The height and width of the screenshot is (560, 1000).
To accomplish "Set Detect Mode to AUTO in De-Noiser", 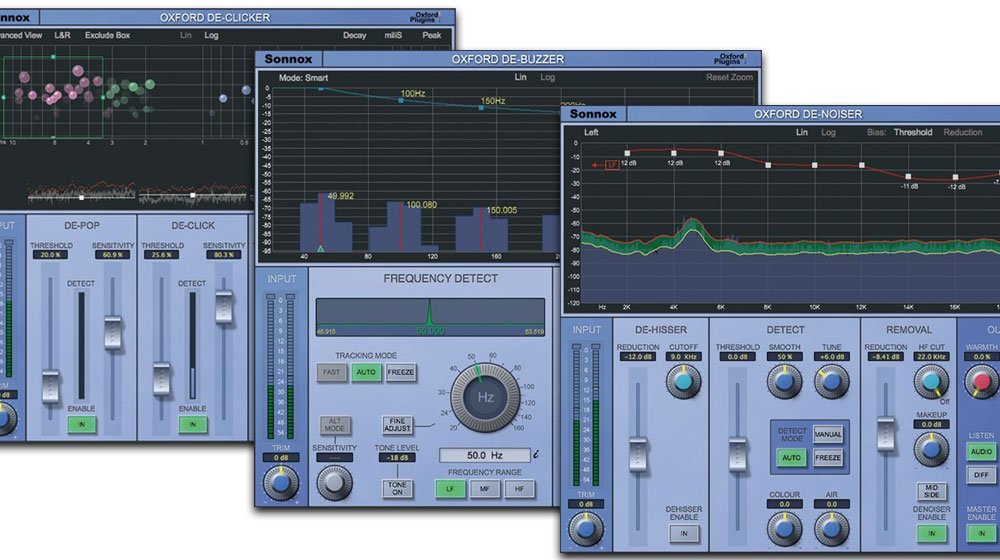I will point(791,457).
